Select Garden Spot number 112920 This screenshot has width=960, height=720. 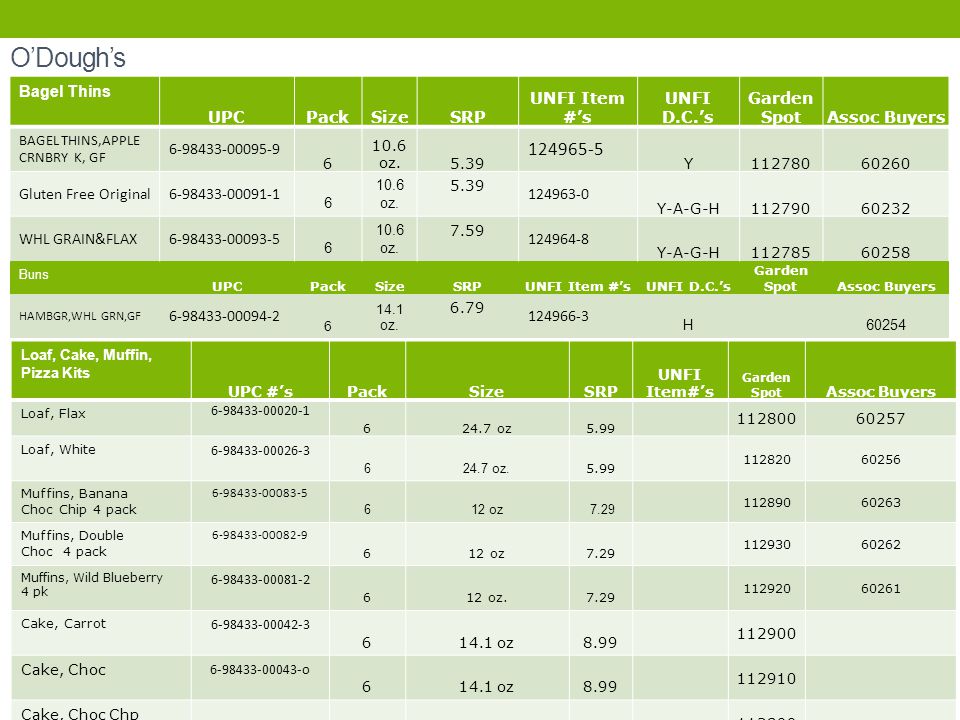pyautogui.click(x=767, y=588)
